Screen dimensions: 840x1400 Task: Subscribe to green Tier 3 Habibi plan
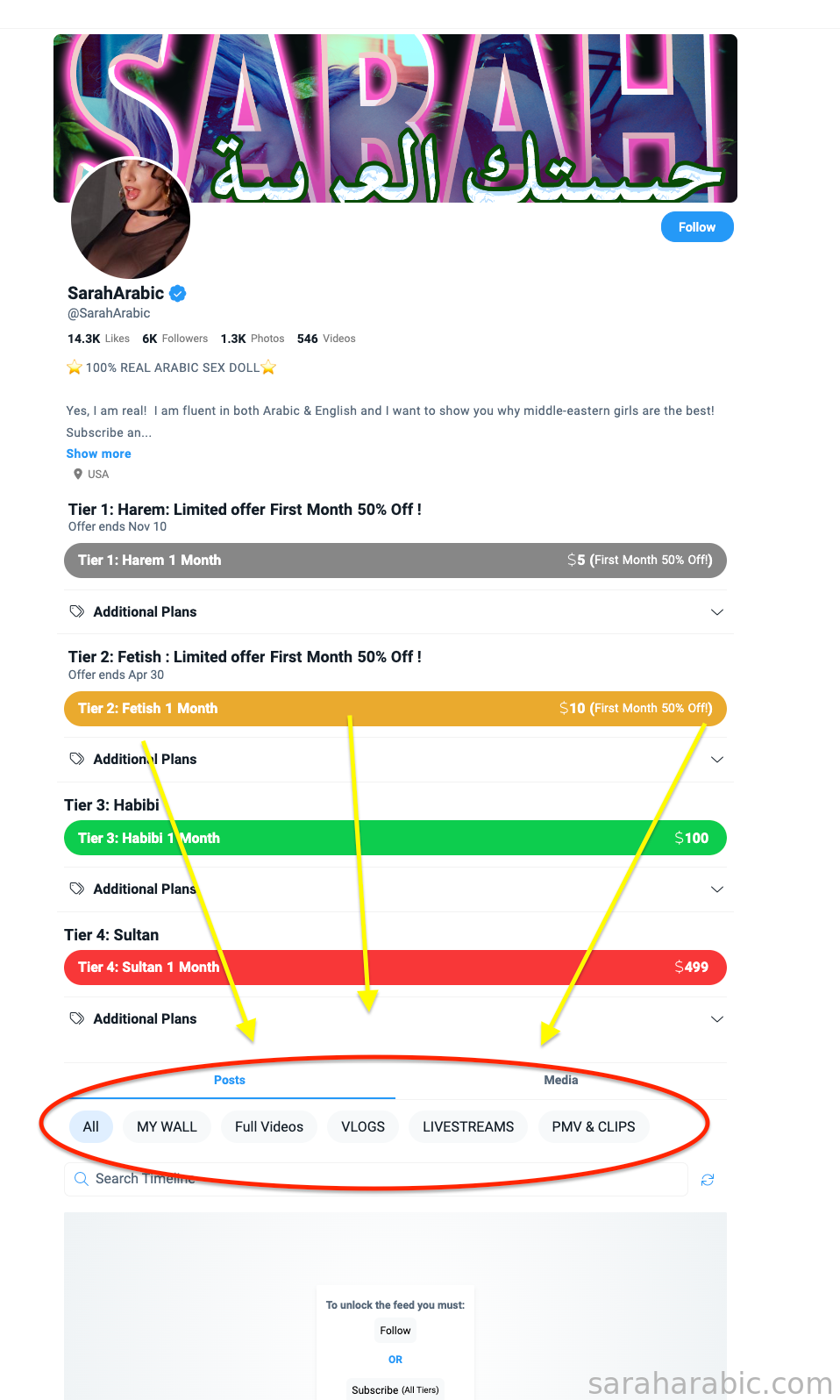[395, 839]
